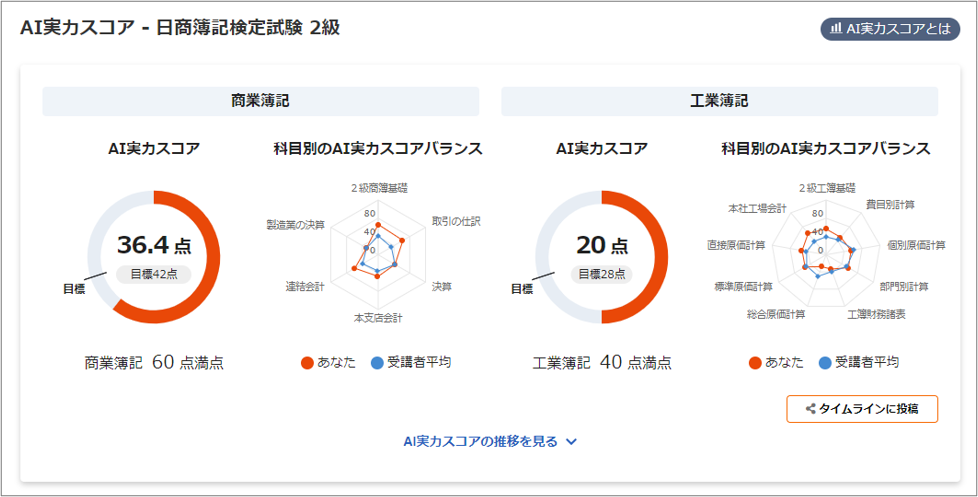Click the 個別原価計算 radar axis label
Viewport: 978px width, 497px height.
[916, 245]
